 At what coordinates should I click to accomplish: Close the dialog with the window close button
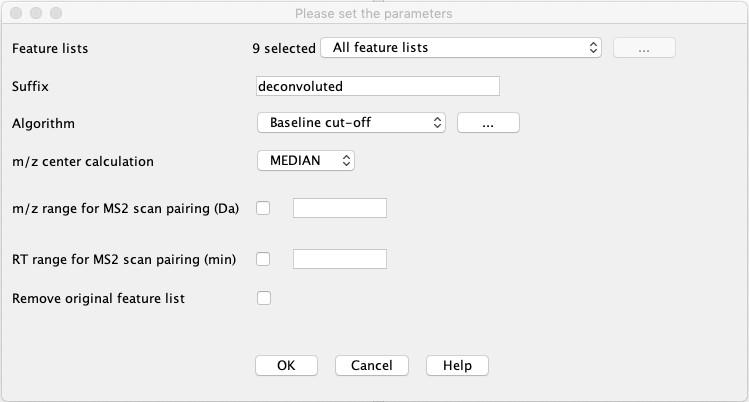pyautogui.click(x=15, y=13)
